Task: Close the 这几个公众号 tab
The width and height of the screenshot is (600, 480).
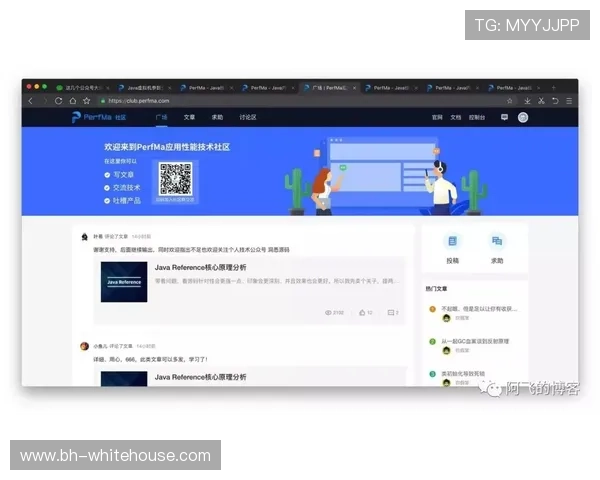Action: click(108, 88)
